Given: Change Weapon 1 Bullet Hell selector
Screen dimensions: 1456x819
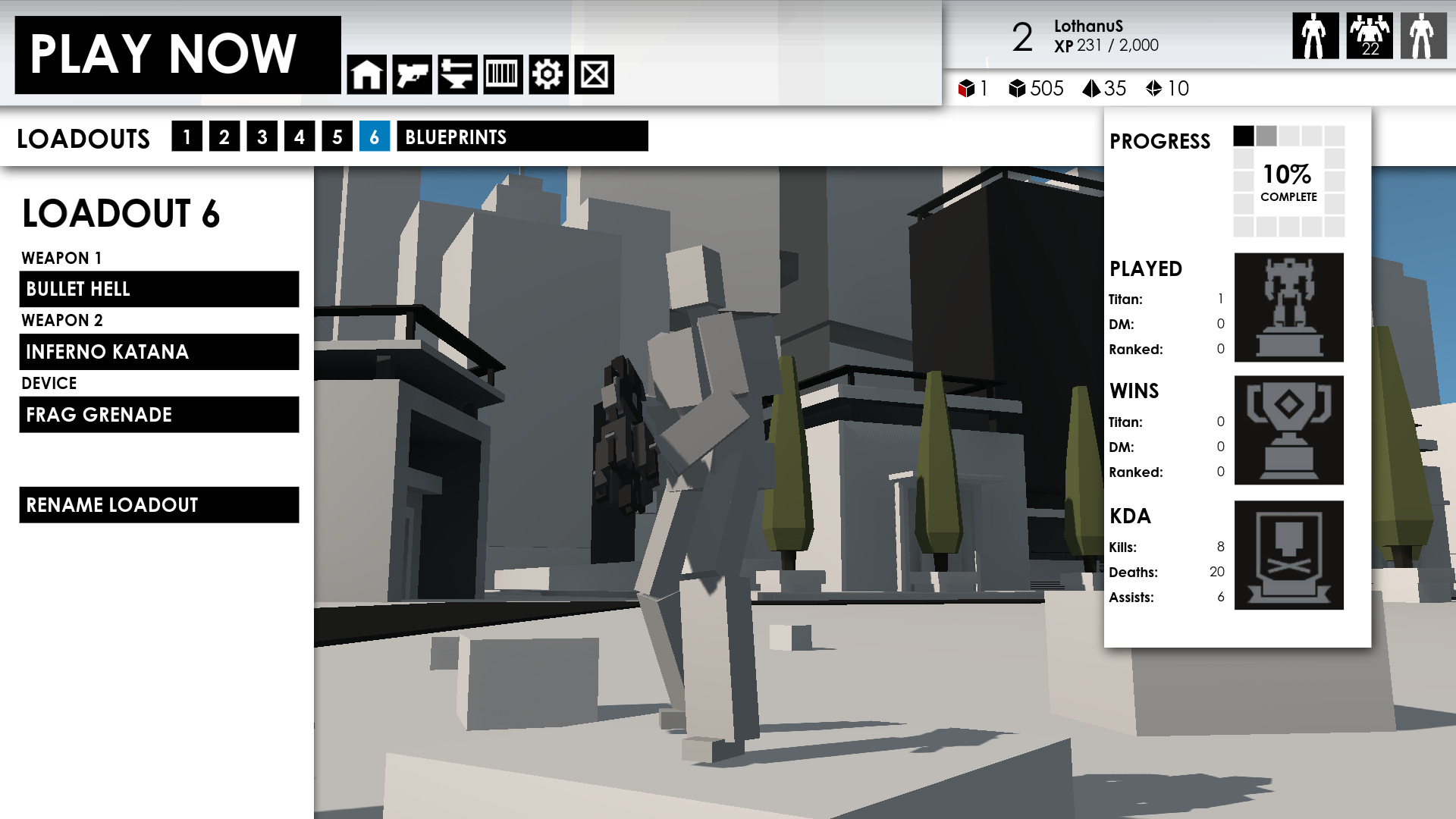Looking at the screenshot, I should [158, 289].
